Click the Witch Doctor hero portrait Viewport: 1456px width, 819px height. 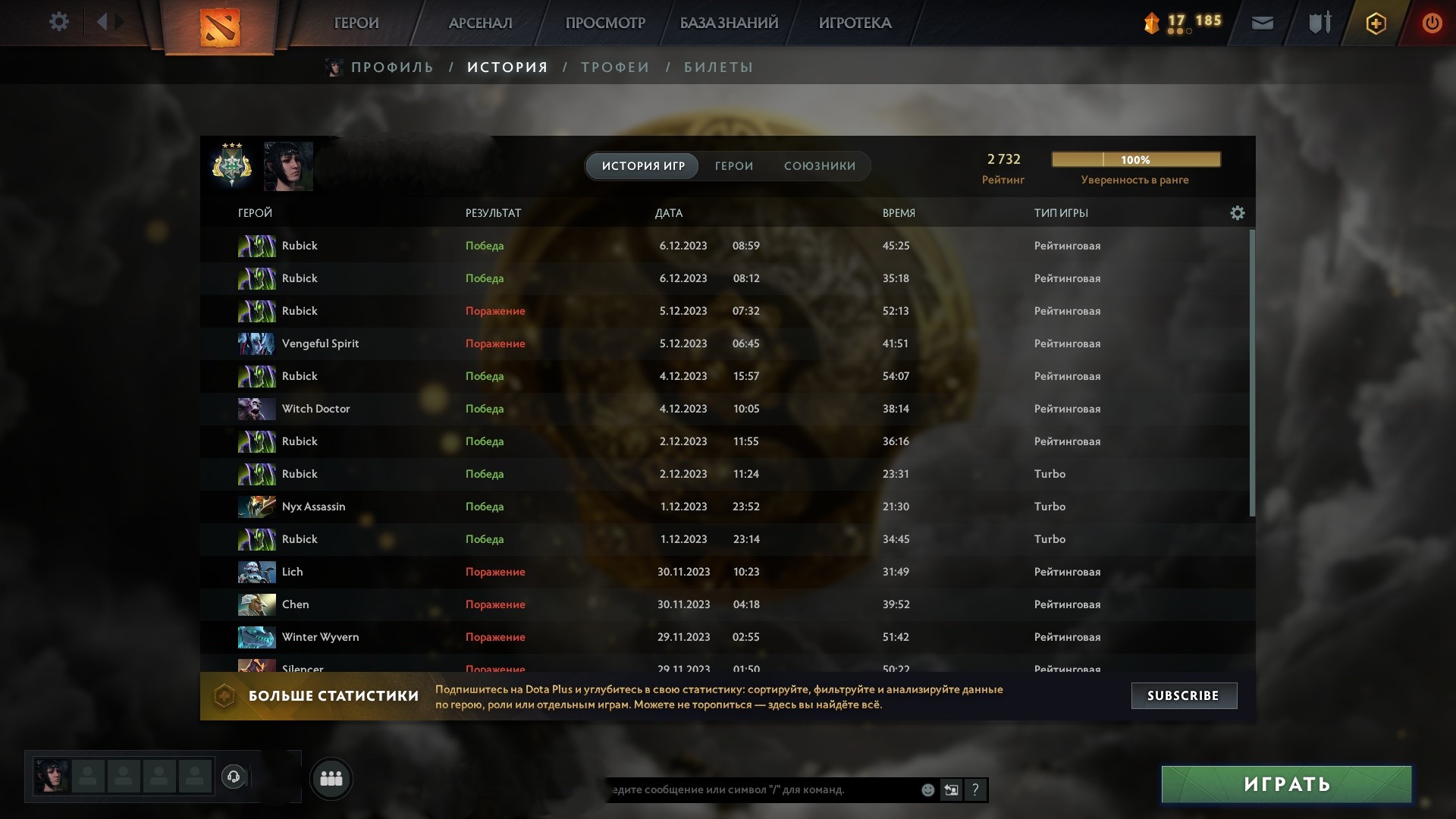[256, 409]
